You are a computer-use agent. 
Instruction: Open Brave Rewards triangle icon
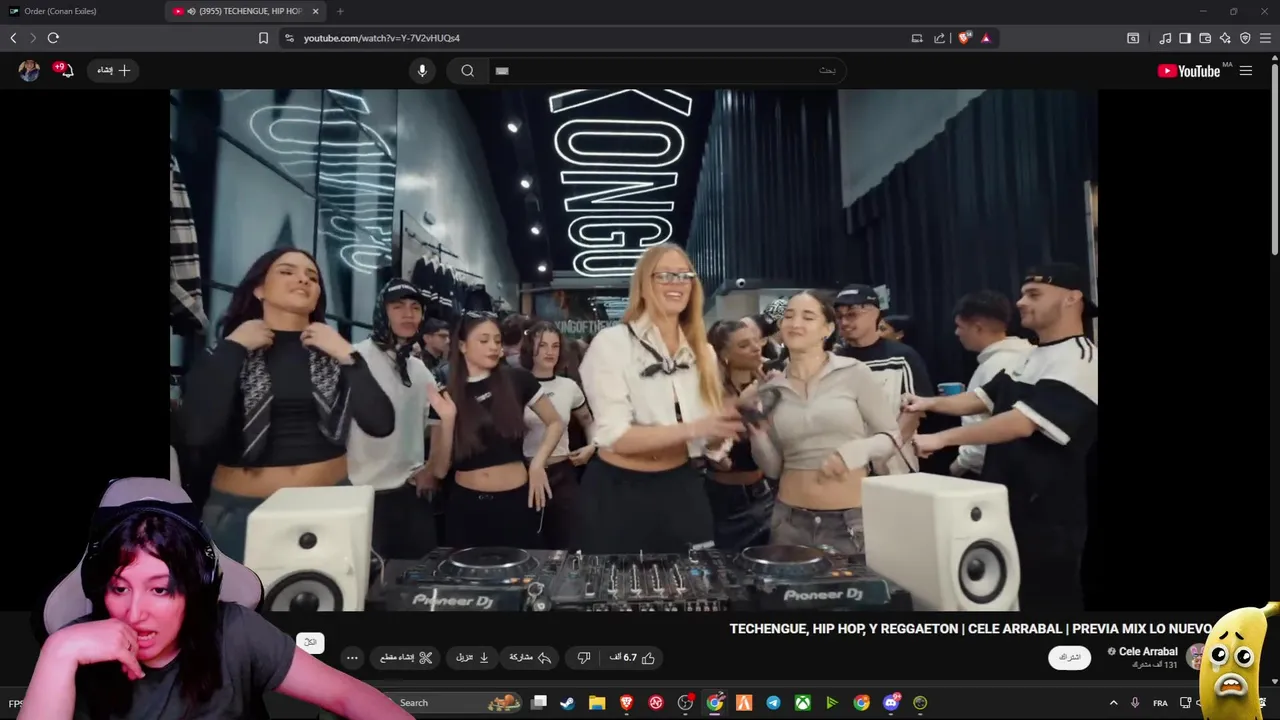pyautogui.click(x=986, y=38)
